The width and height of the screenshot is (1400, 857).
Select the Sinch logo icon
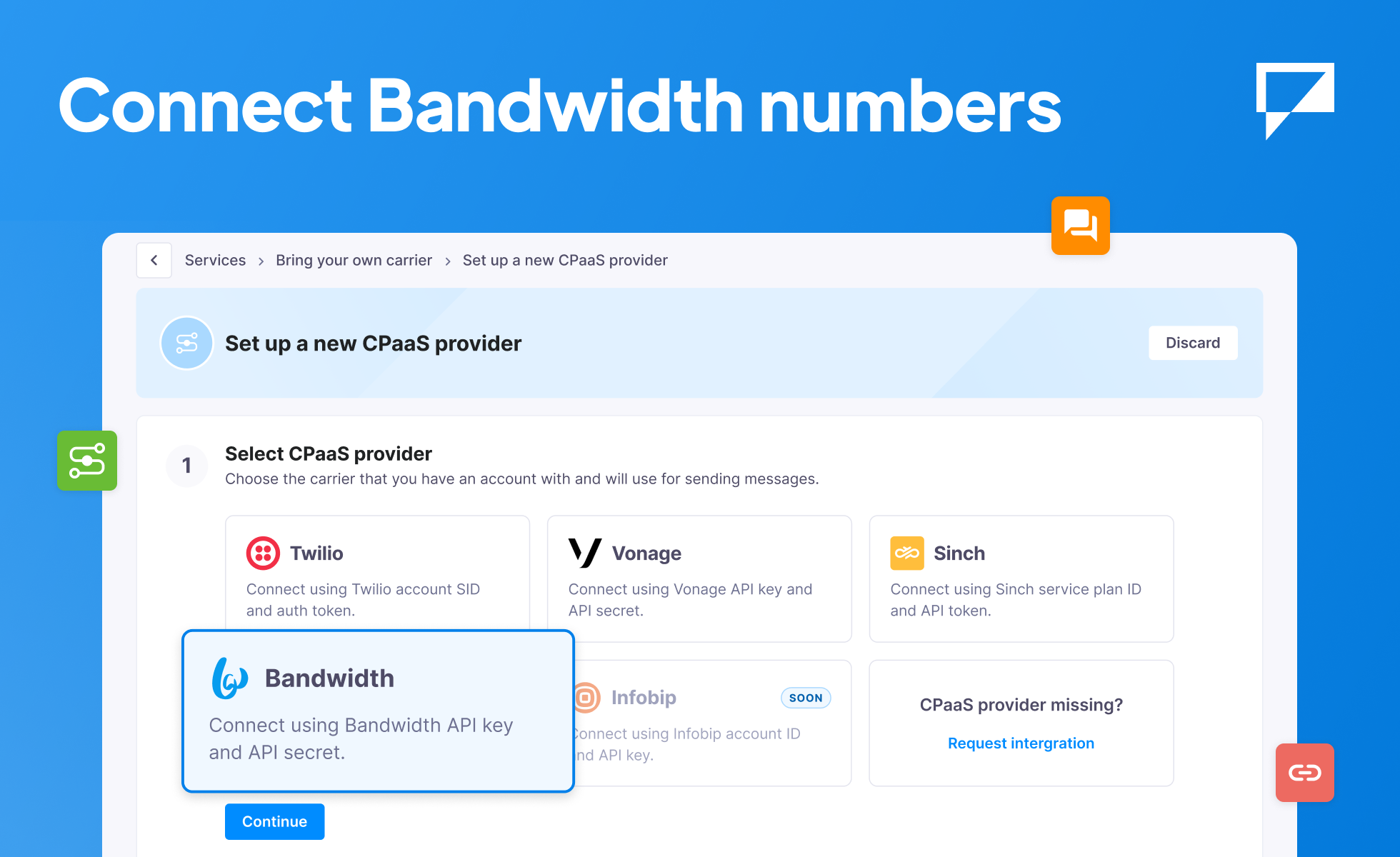[906, 553]
